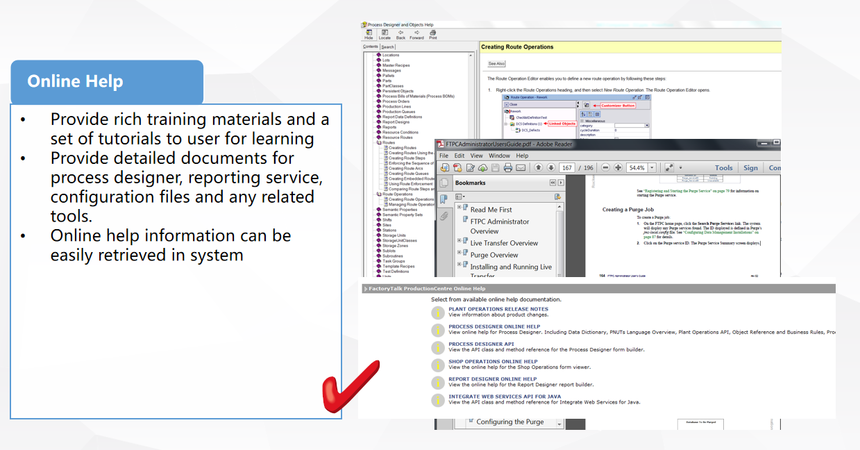Click the email envelope icon in Adobe Reader
This screenshot has height=450, width=860.
pyautogui.click(x=521, y=167)
